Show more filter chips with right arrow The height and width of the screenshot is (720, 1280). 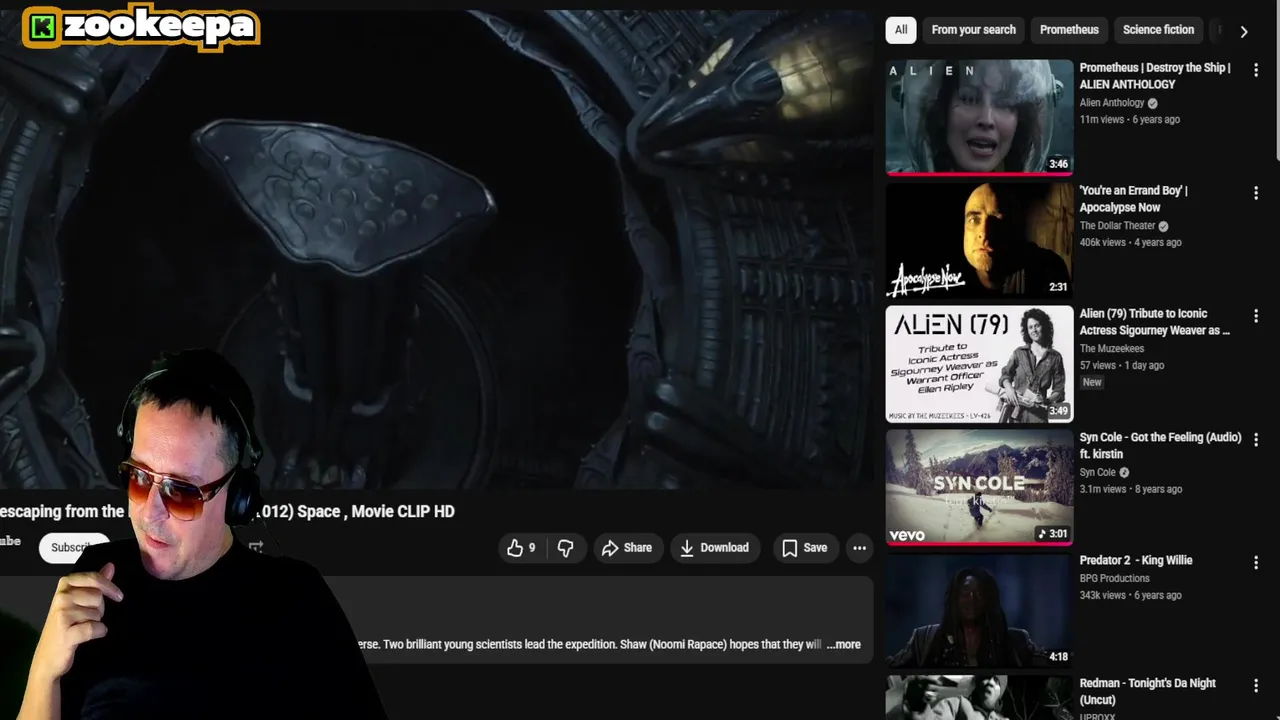(x=1243, y=31)
